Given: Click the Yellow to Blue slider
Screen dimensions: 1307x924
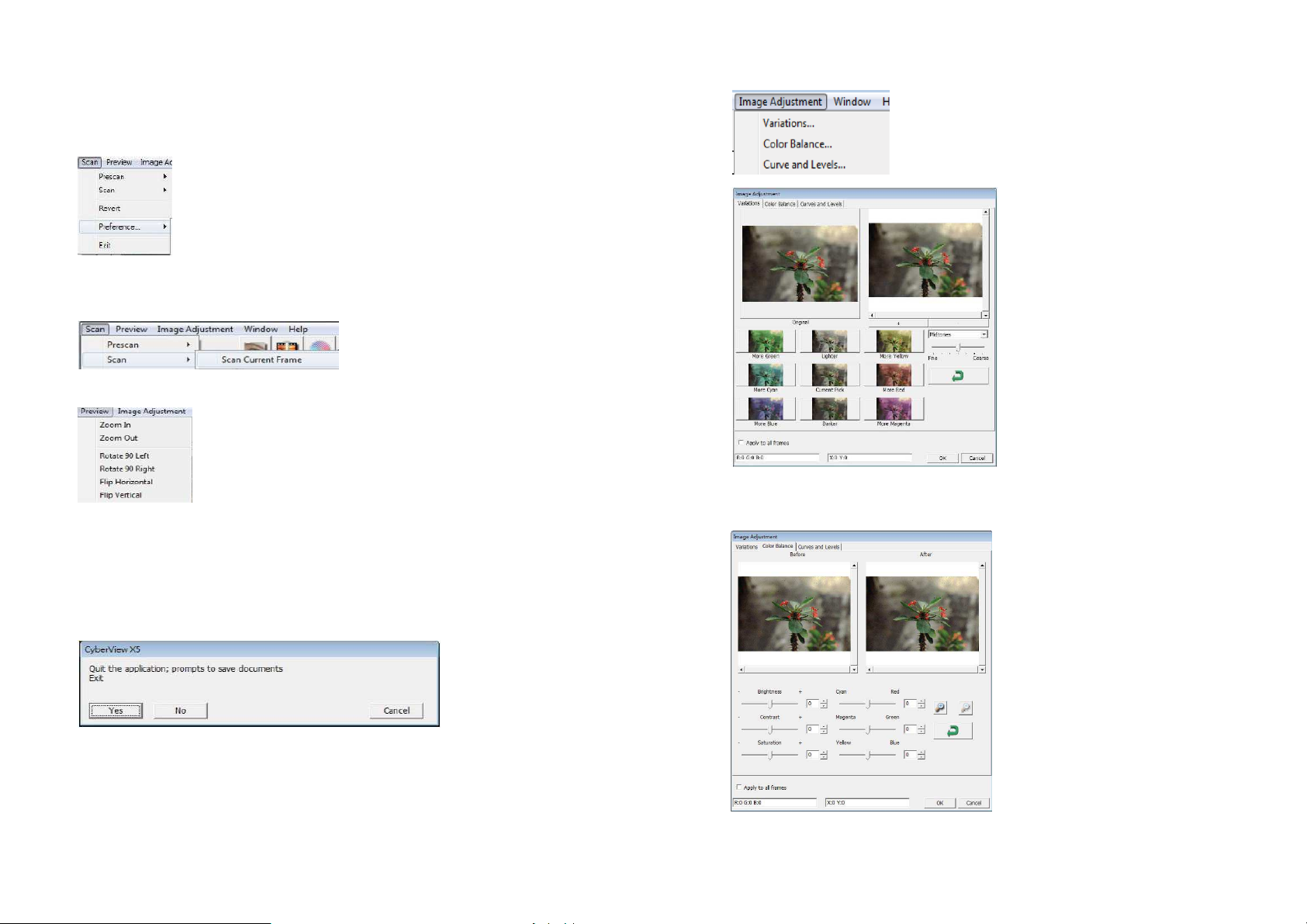Looking at the screenshot, I should 867,754.
